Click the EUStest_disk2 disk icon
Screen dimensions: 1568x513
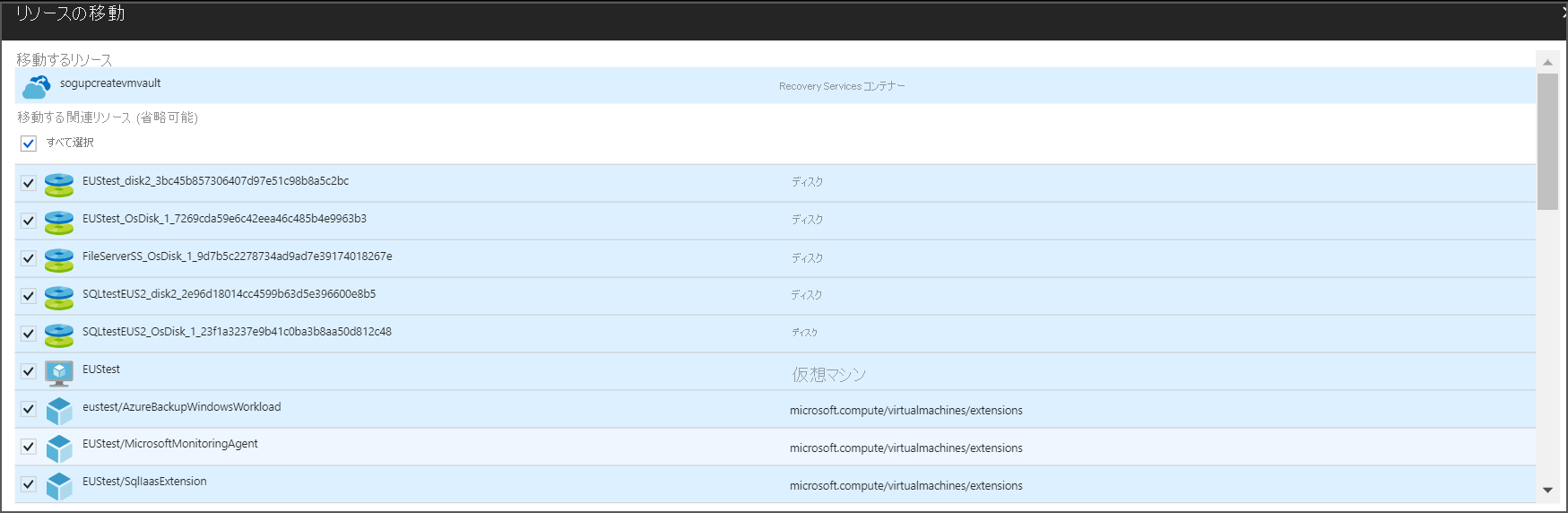pos(59,185)
